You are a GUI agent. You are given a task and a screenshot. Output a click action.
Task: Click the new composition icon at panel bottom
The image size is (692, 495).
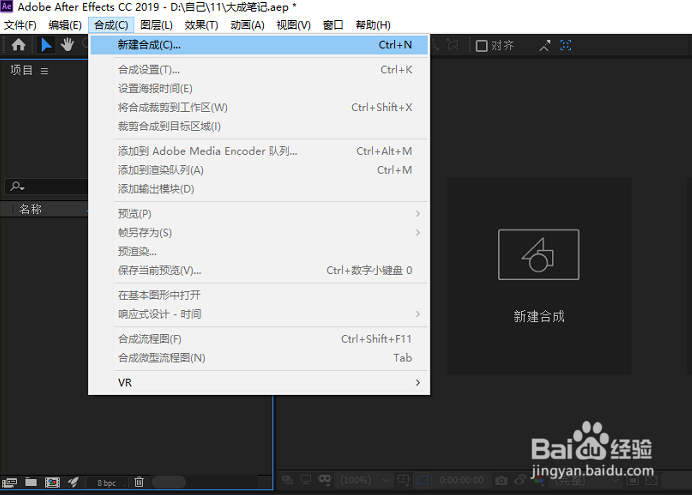pyautogui.click(x=52, y=482)
